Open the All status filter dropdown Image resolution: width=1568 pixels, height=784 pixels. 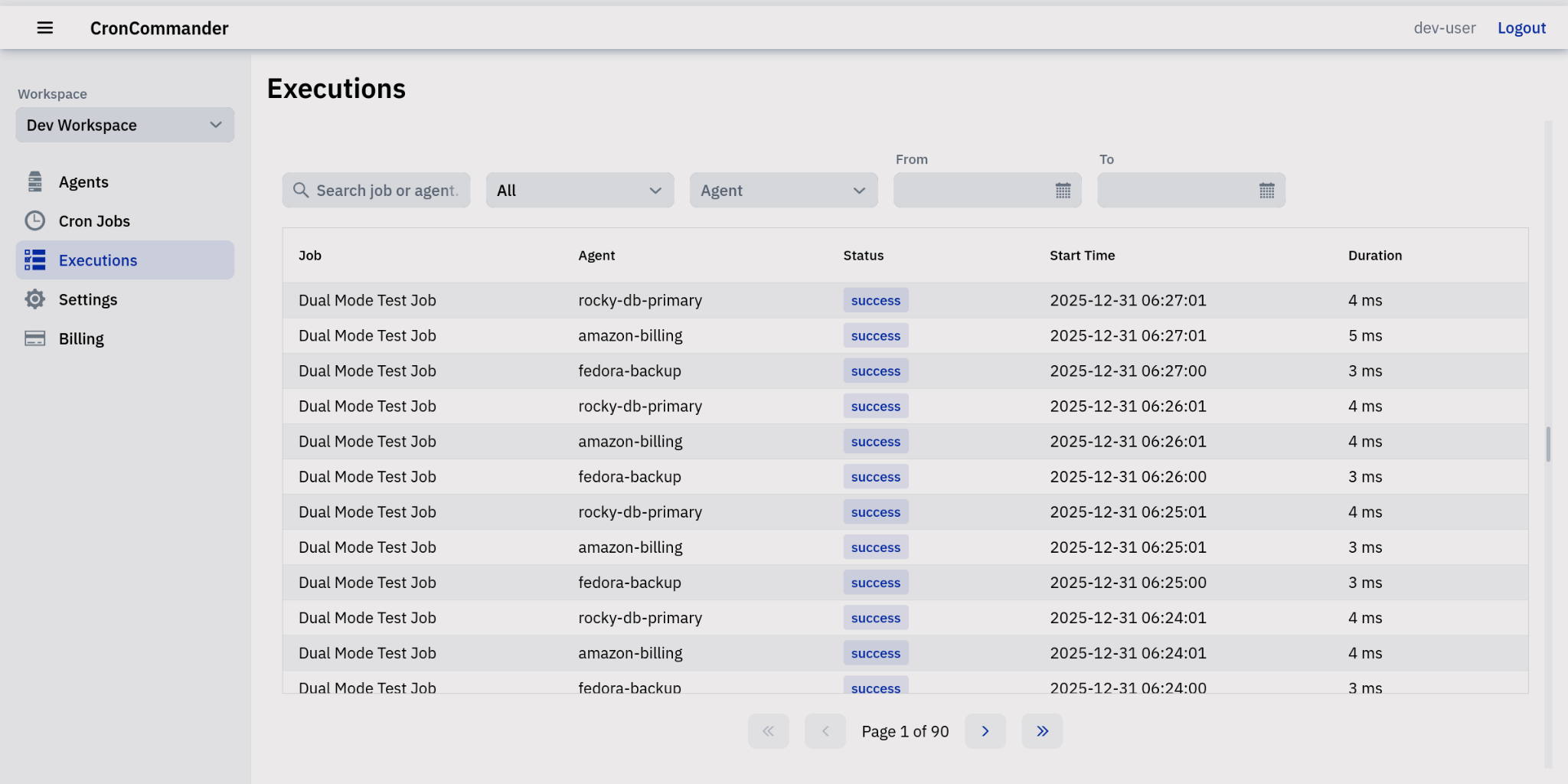click(x=580, y=190)
